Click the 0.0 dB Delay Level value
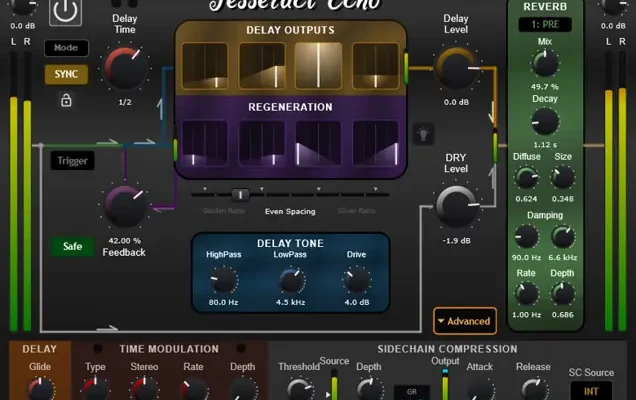 456,102
